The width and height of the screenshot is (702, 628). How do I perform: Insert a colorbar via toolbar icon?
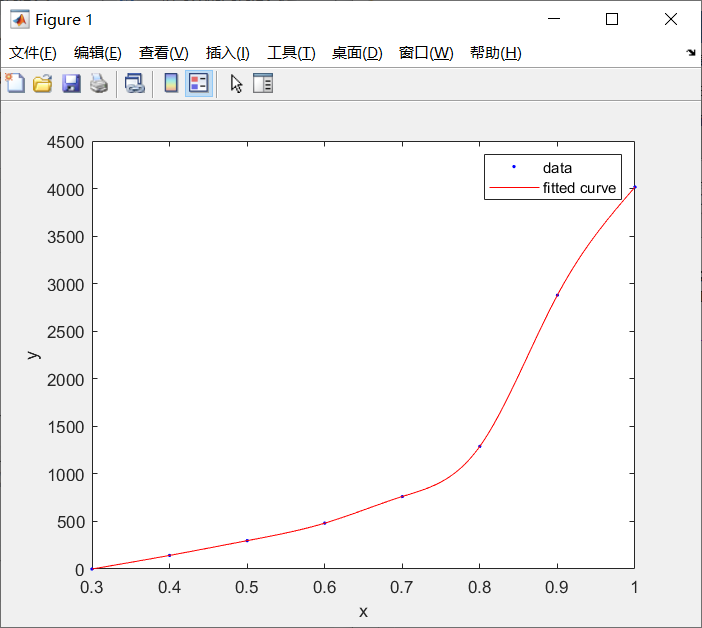pyautogui.click(x=171, y=83)
